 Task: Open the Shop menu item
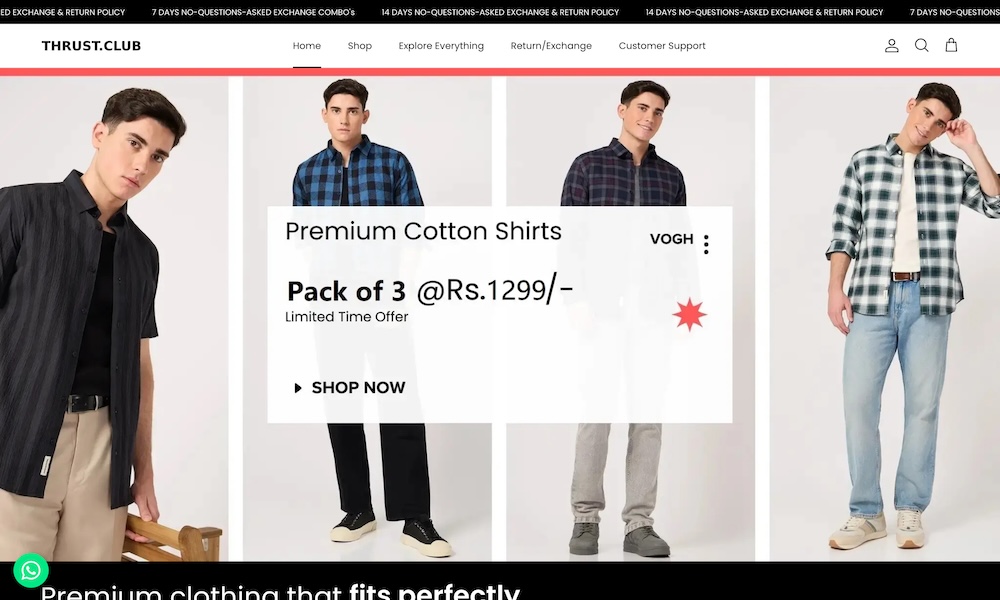pyautogui.click(x=360, y=46)
